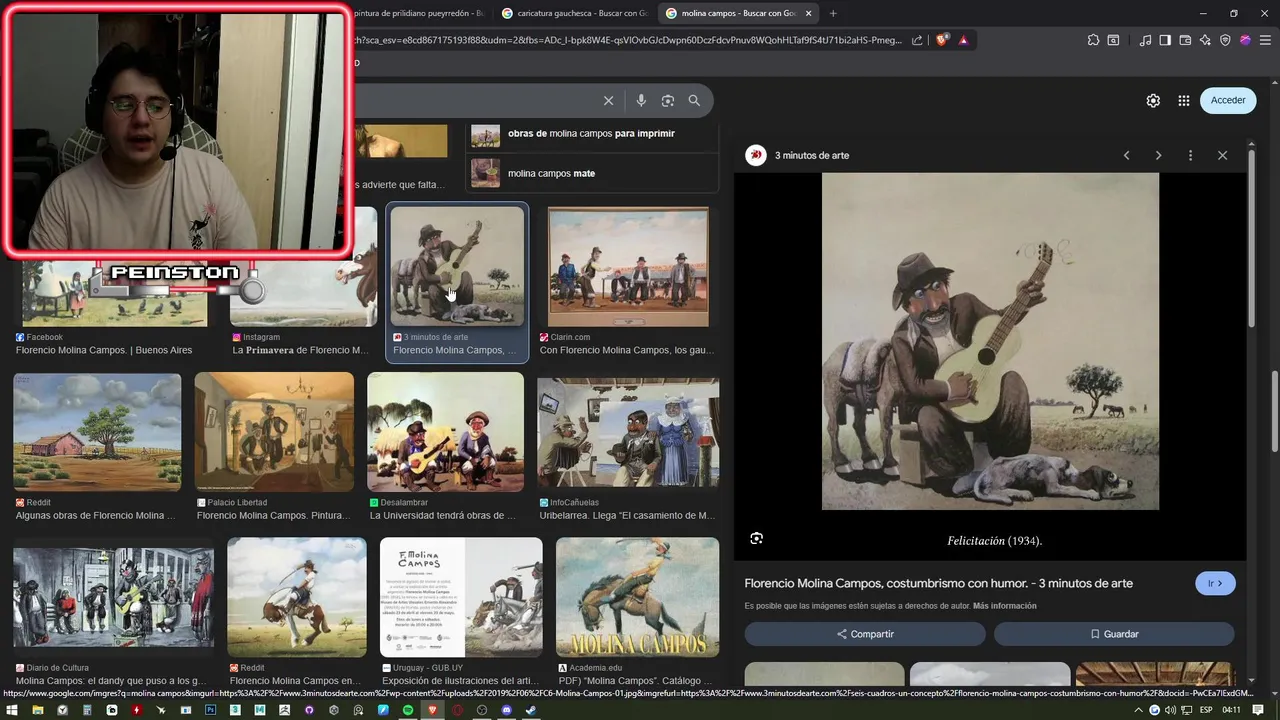Open the 3 minutos de arte guitar gaucho thumbnail
This screenshot has height=720, width=1280.
pyautogui.click(x=457, y=266)
